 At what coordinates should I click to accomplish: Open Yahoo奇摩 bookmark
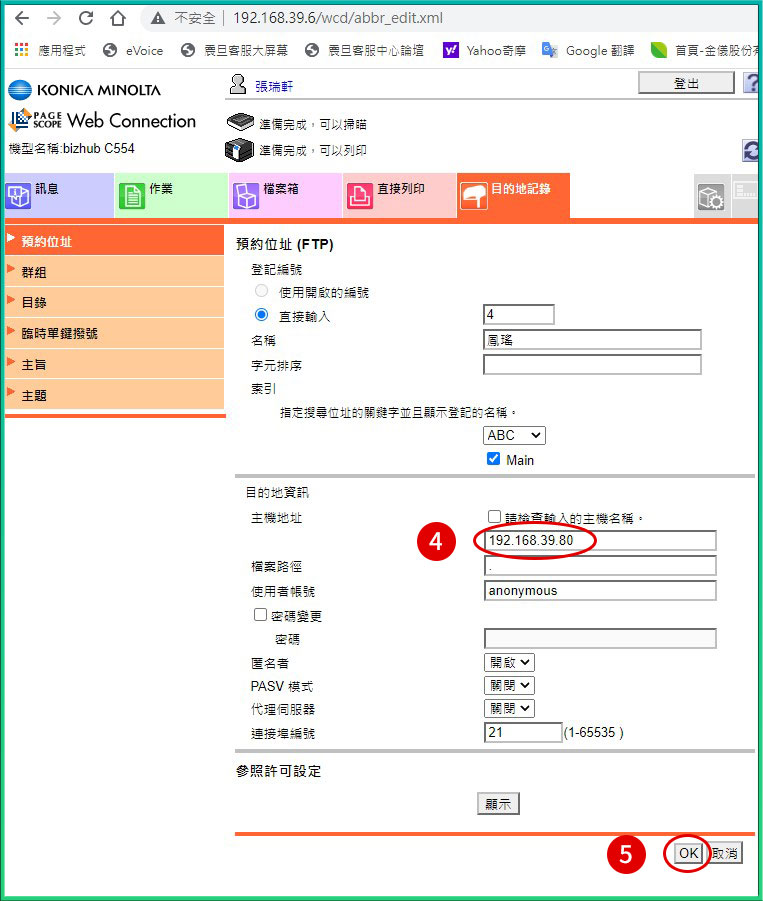coord(484,51)
